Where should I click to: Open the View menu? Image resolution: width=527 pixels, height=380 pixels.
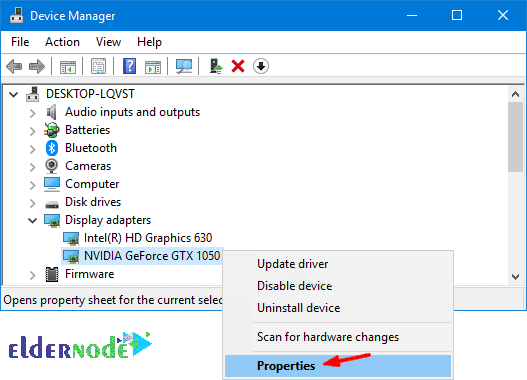[108, 42]
